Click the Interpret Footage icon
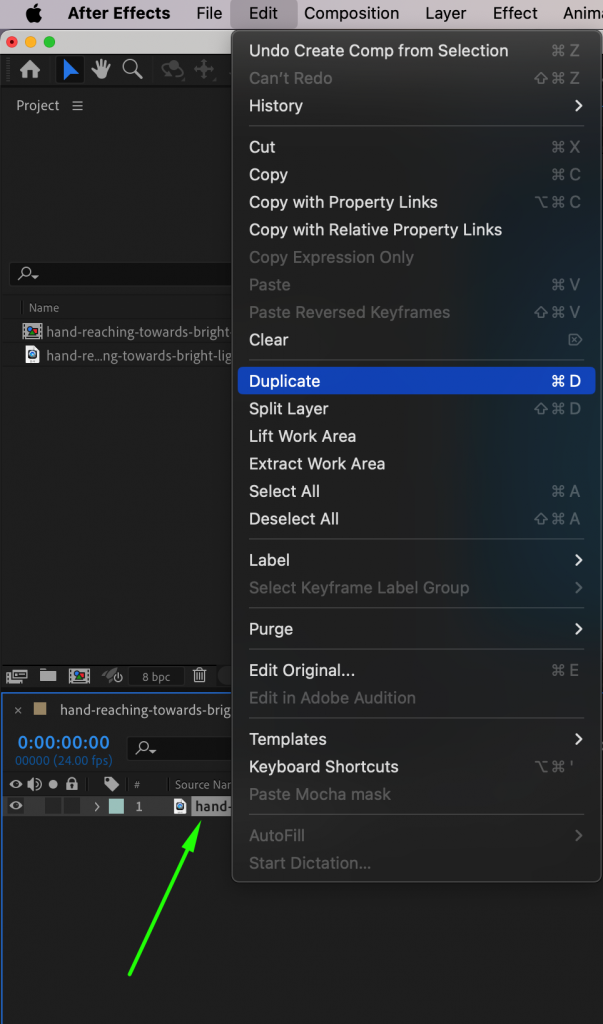The image size is (603, 1024). pyautogui.click(x=17, y=676)
